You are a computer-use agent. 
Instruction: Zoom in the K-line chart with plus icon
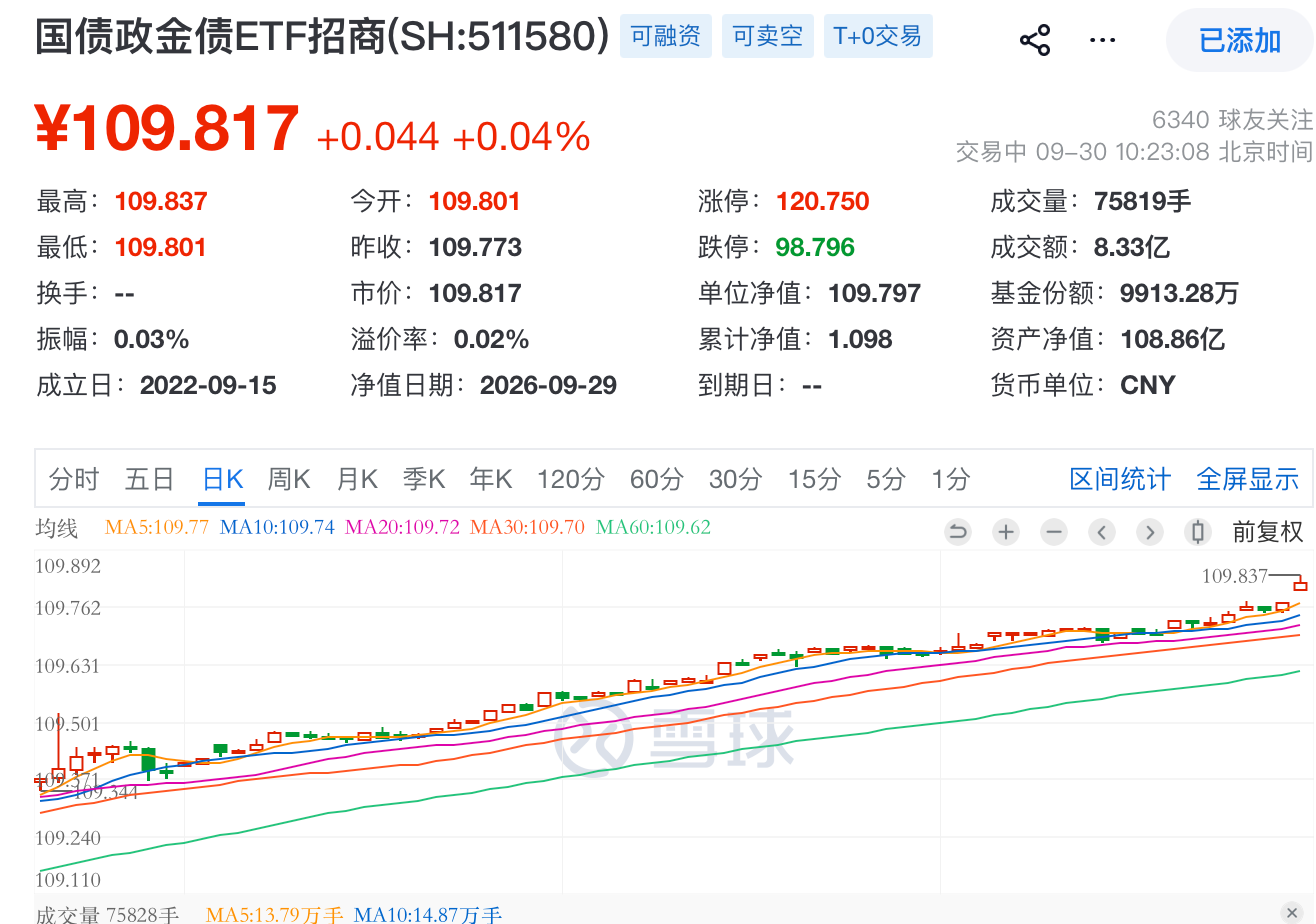coord(1006,532)
